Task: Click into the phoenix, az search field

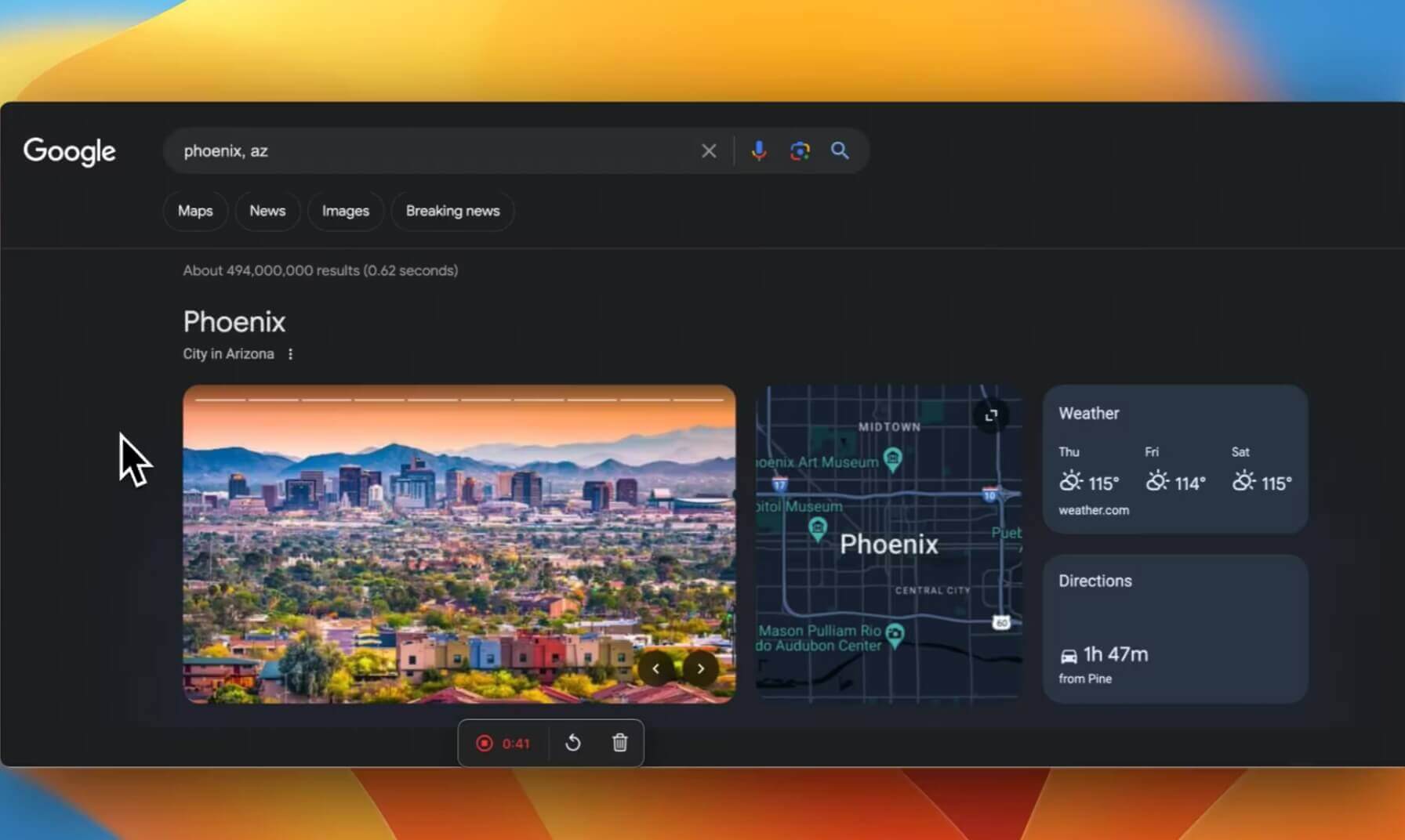Action: (x=431, y=150)
